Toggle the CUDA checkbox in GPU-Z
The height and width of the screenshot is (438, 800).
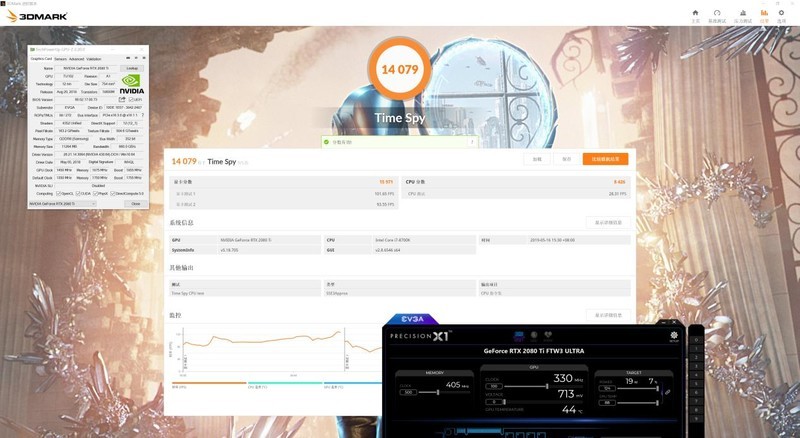click(x=78, y=193)
